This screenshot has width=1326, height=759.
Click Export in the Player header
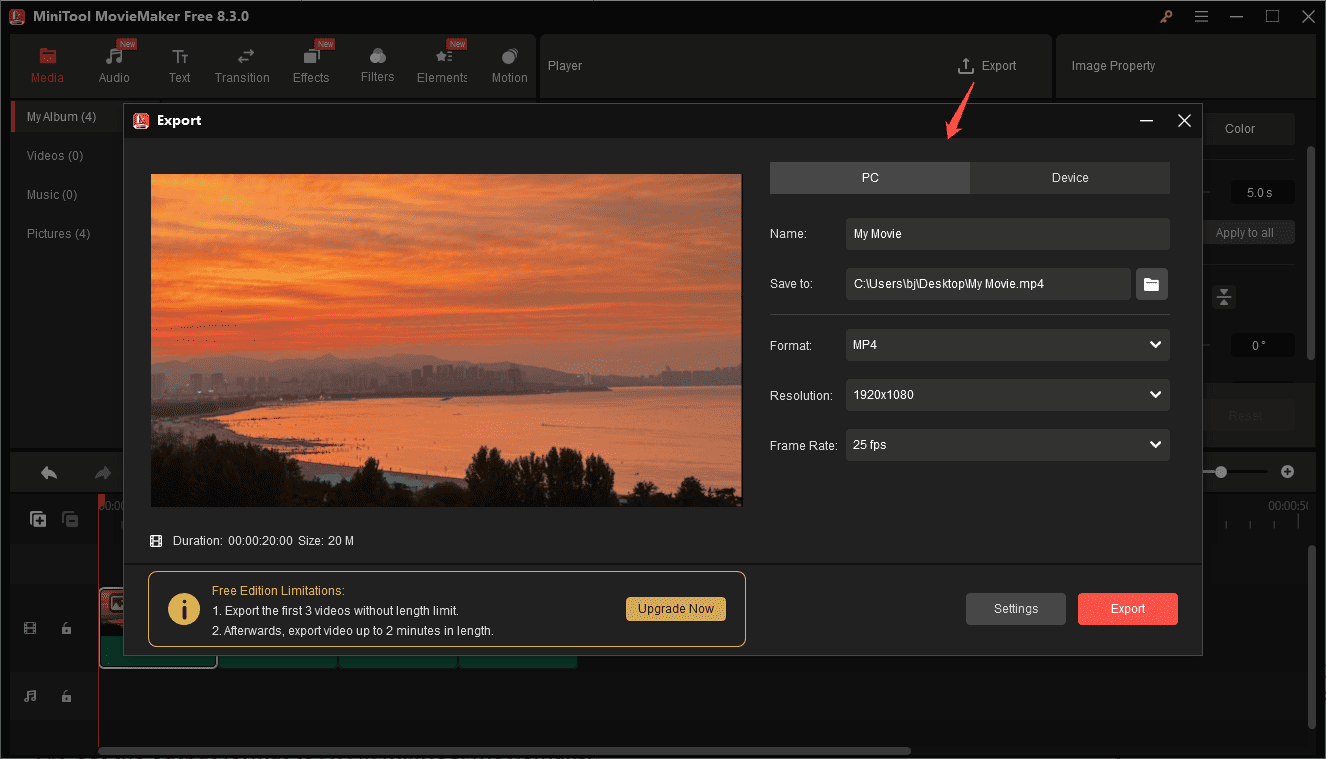tap(987, 66)
